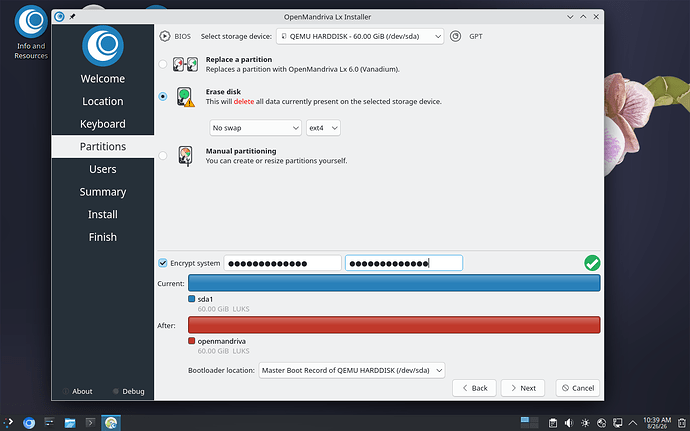Click the confirm passphrase field

click(x=404, y=263)
